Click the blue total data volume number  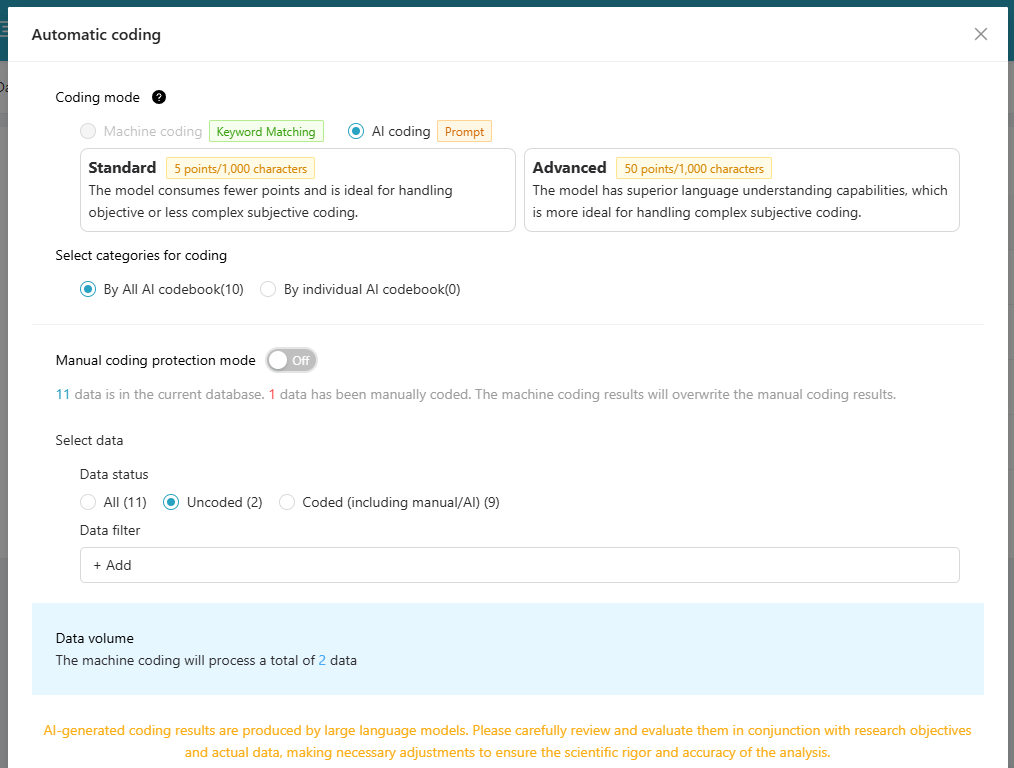click(322, 660)
